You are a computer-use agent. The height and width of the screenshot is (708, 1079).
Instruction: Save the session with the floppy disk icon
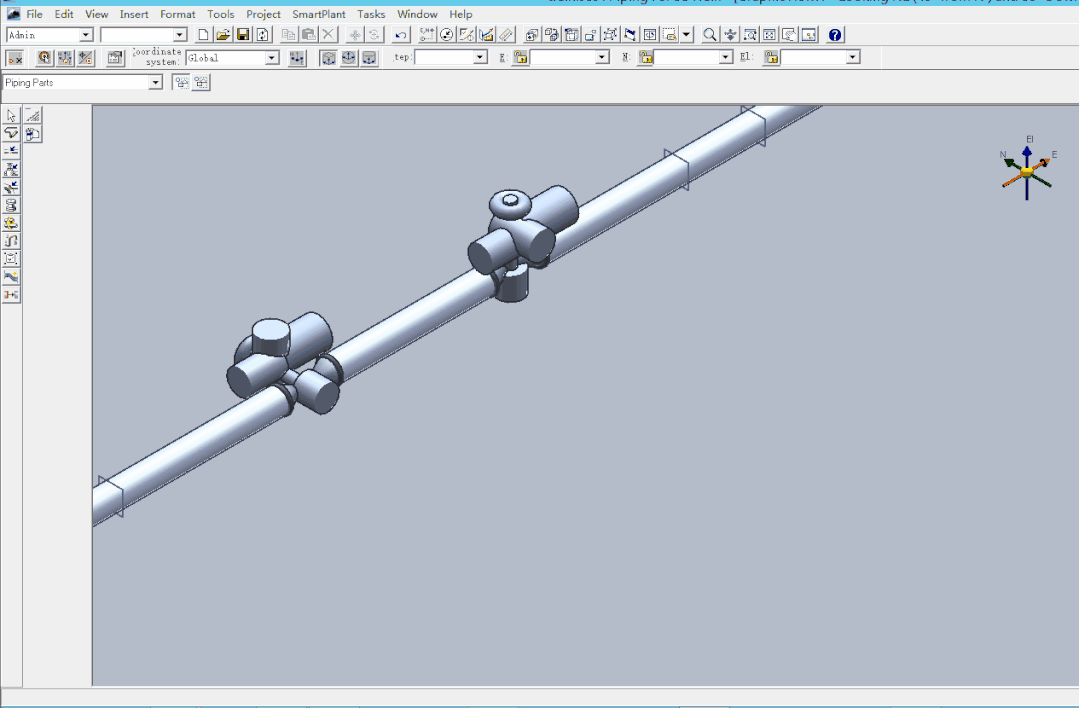tap(243, 34)
